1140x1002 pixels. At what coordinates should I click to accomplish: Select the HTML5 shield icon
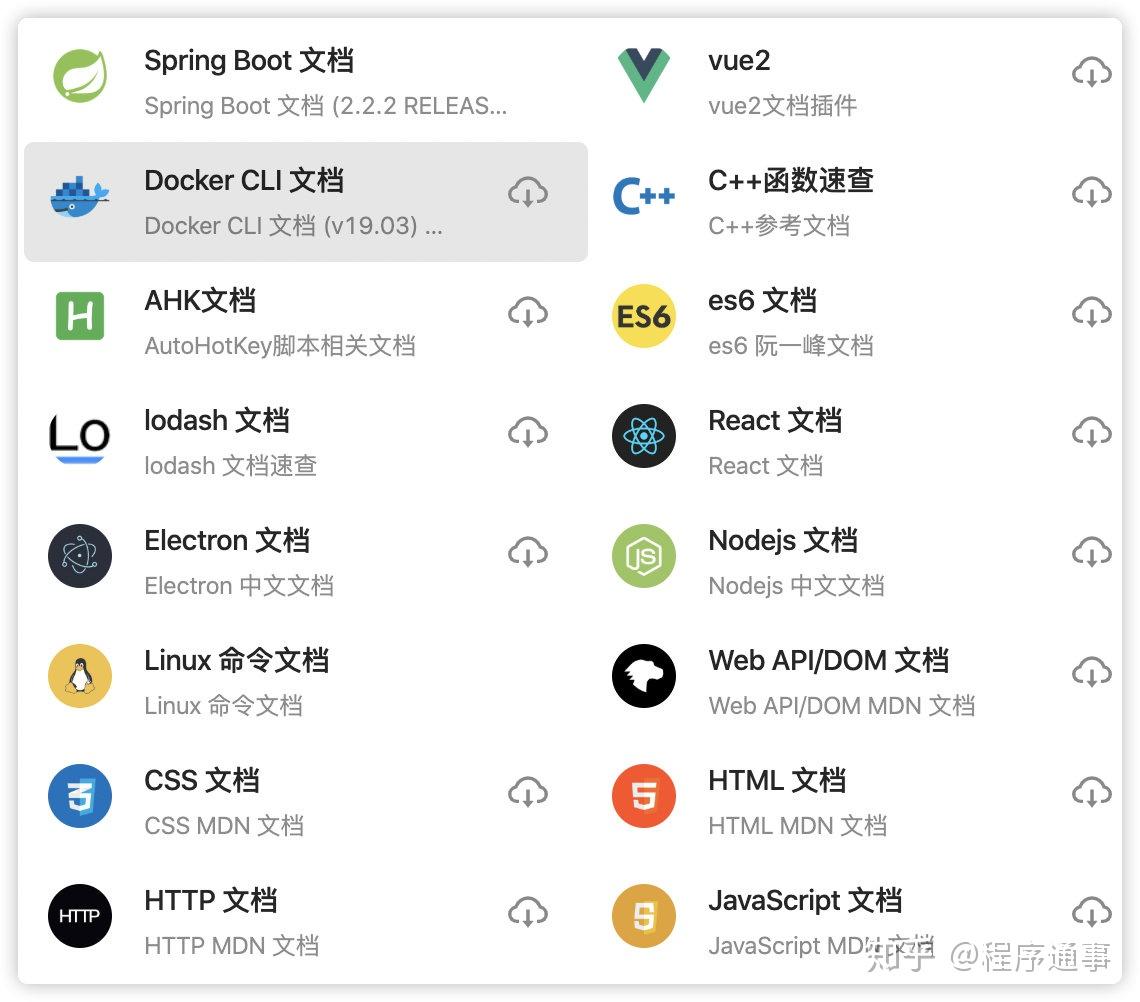pos(643,795)
